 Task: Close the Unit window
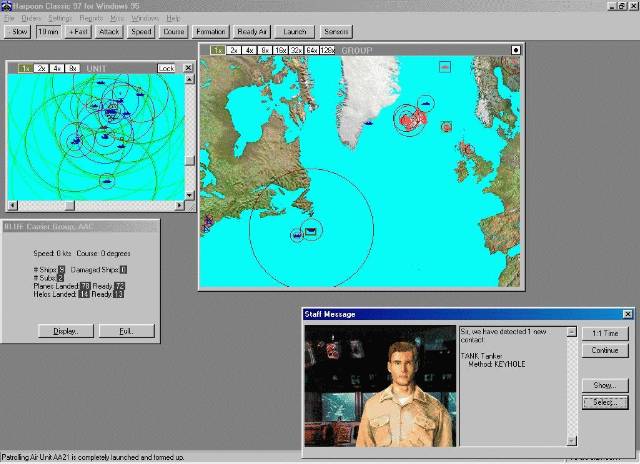tap(188, 68)
